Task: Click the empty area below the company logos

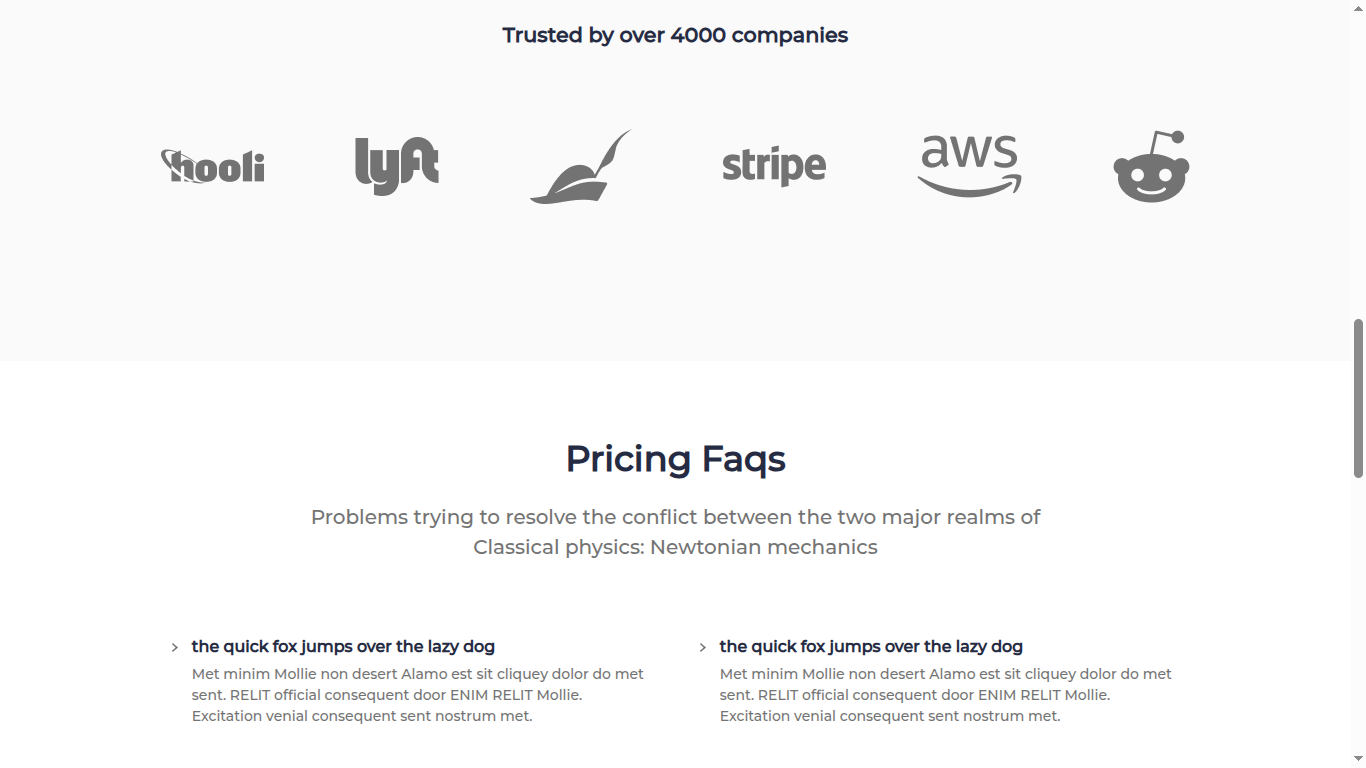Action: [x=675, y=290]
